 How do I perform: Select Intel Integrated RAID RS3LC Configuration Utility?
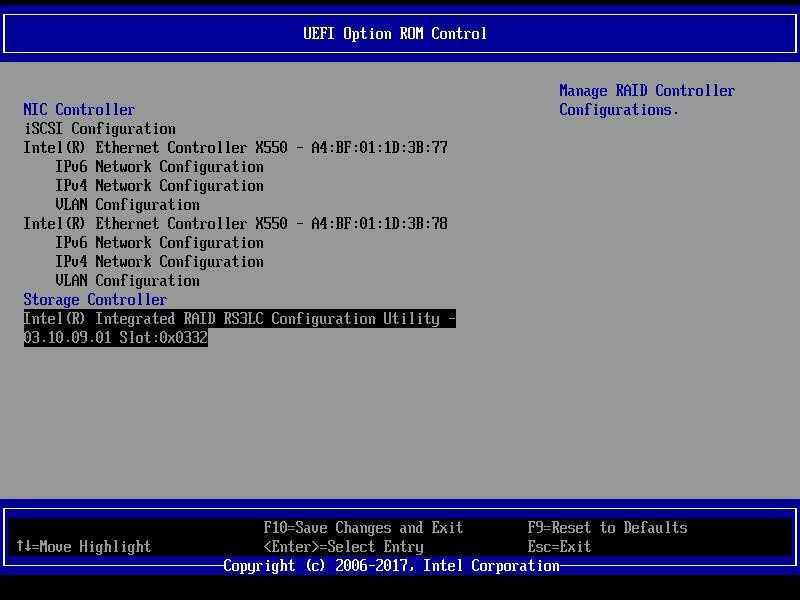(x=240, y=328)
